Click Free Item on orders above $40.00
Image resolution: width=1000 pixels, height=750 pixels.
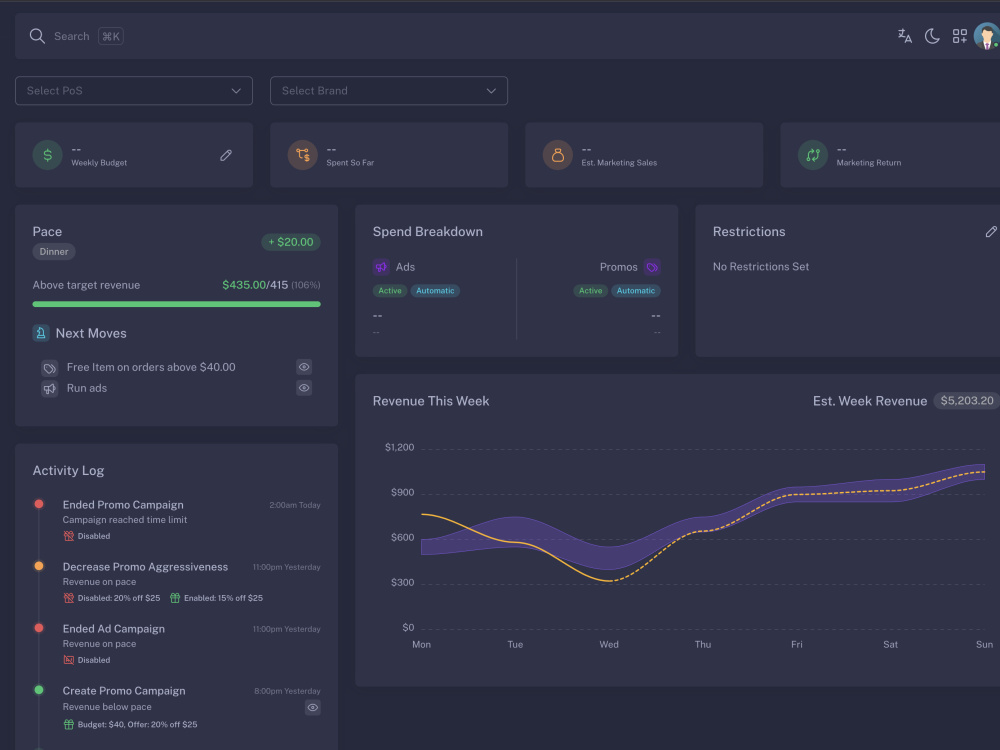click(151, 367)
